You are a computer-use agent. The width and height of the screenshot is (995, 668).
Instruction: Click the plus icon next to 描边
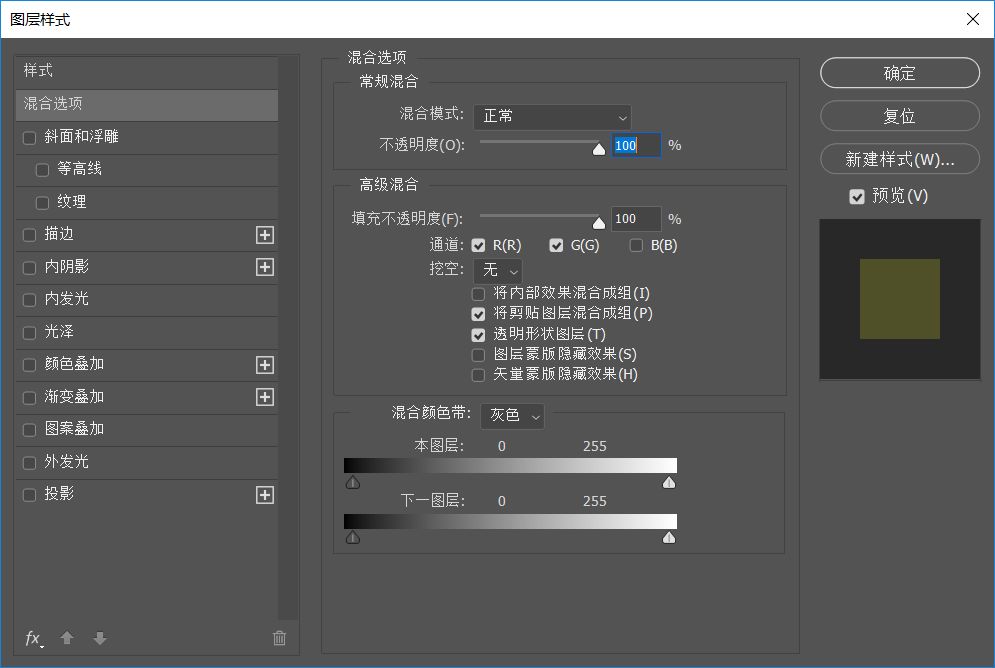[x=265, y=235]
